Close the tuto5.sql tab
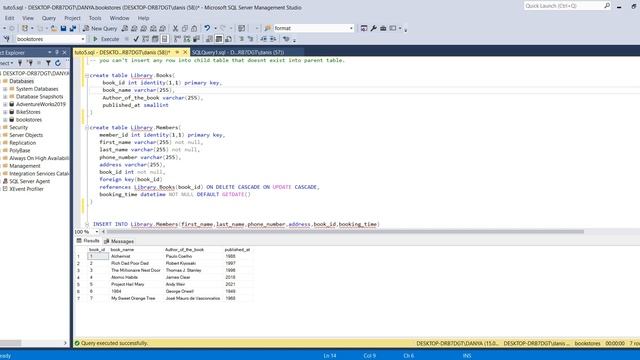640x360 pixels. coord(185,52)
